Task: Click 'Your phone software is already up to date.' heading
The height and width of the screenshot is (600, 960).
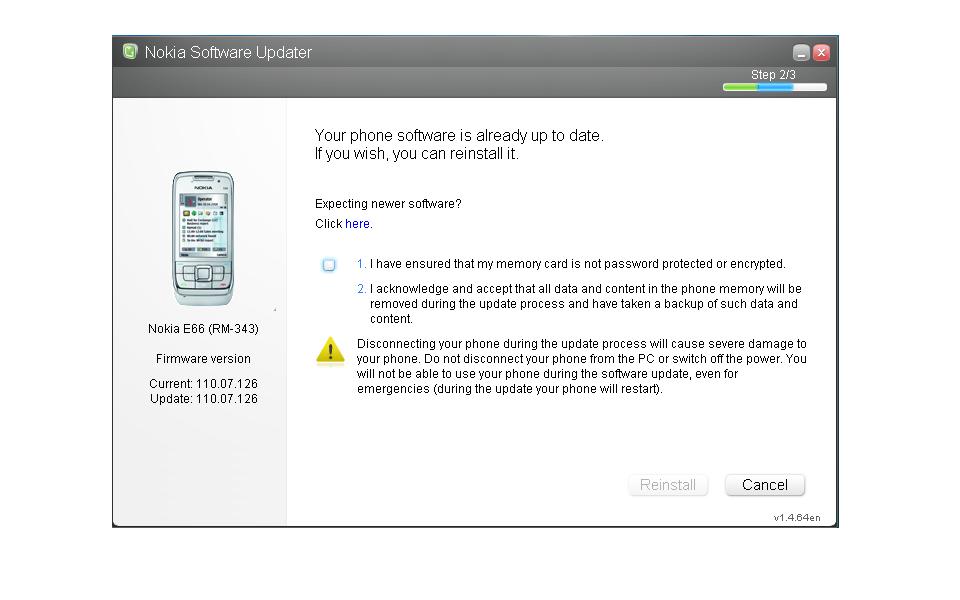Action: click(459, 135)
